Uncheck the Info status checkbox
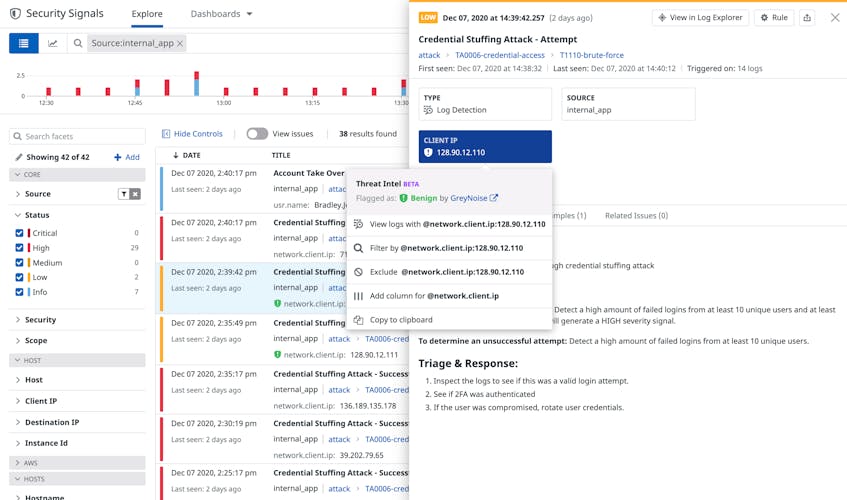The width and height of the screenshot is (847, 500). pyautogui.click(x=19, y=292)
